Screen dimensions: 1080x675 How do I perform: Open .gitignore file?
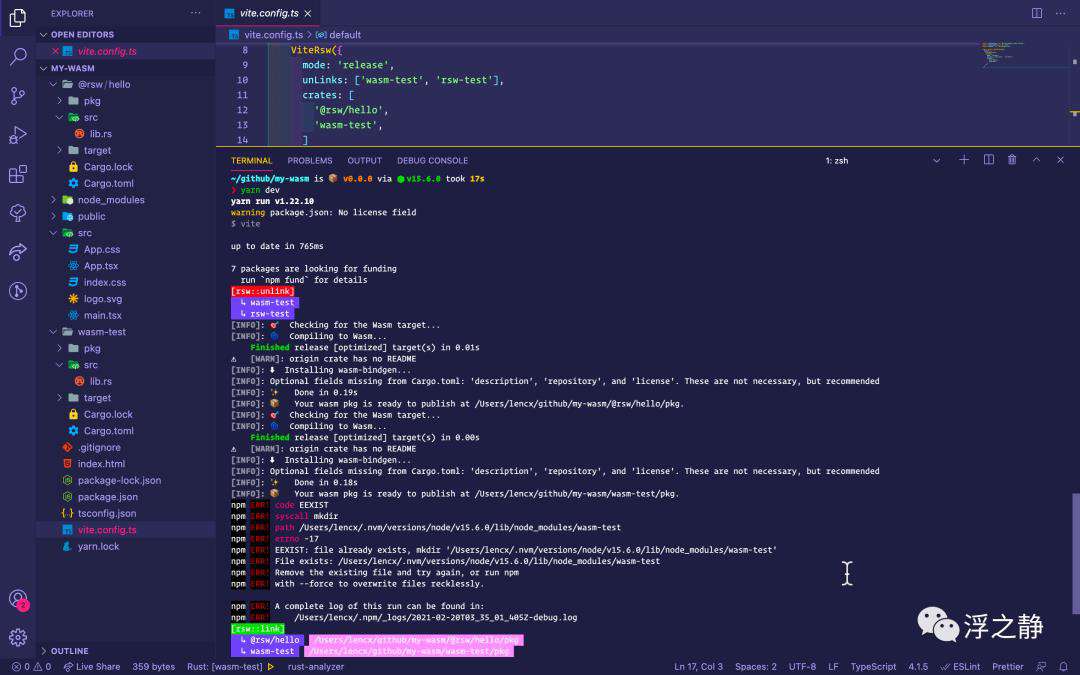[99, 448]
